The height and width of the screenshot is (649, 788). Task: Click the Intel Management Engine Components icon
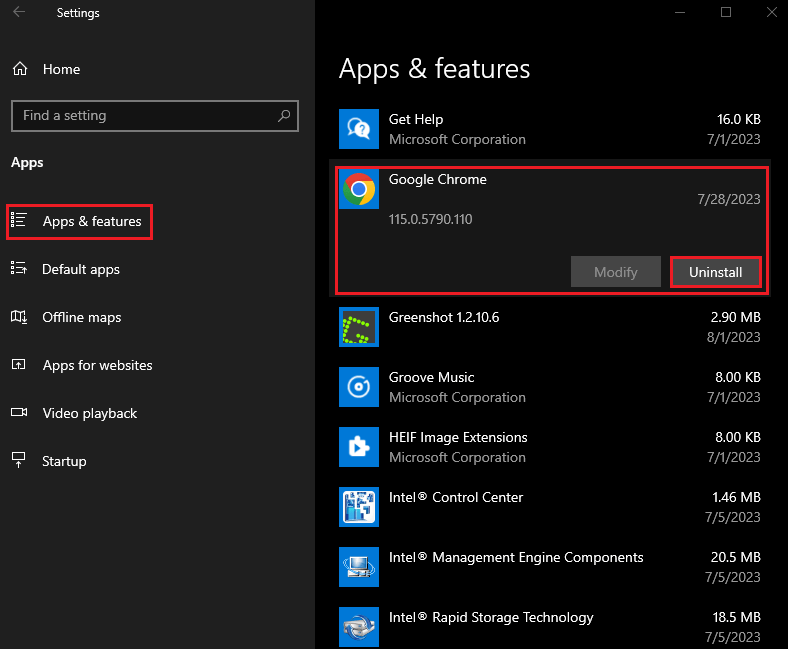click(x=359, y=567)
